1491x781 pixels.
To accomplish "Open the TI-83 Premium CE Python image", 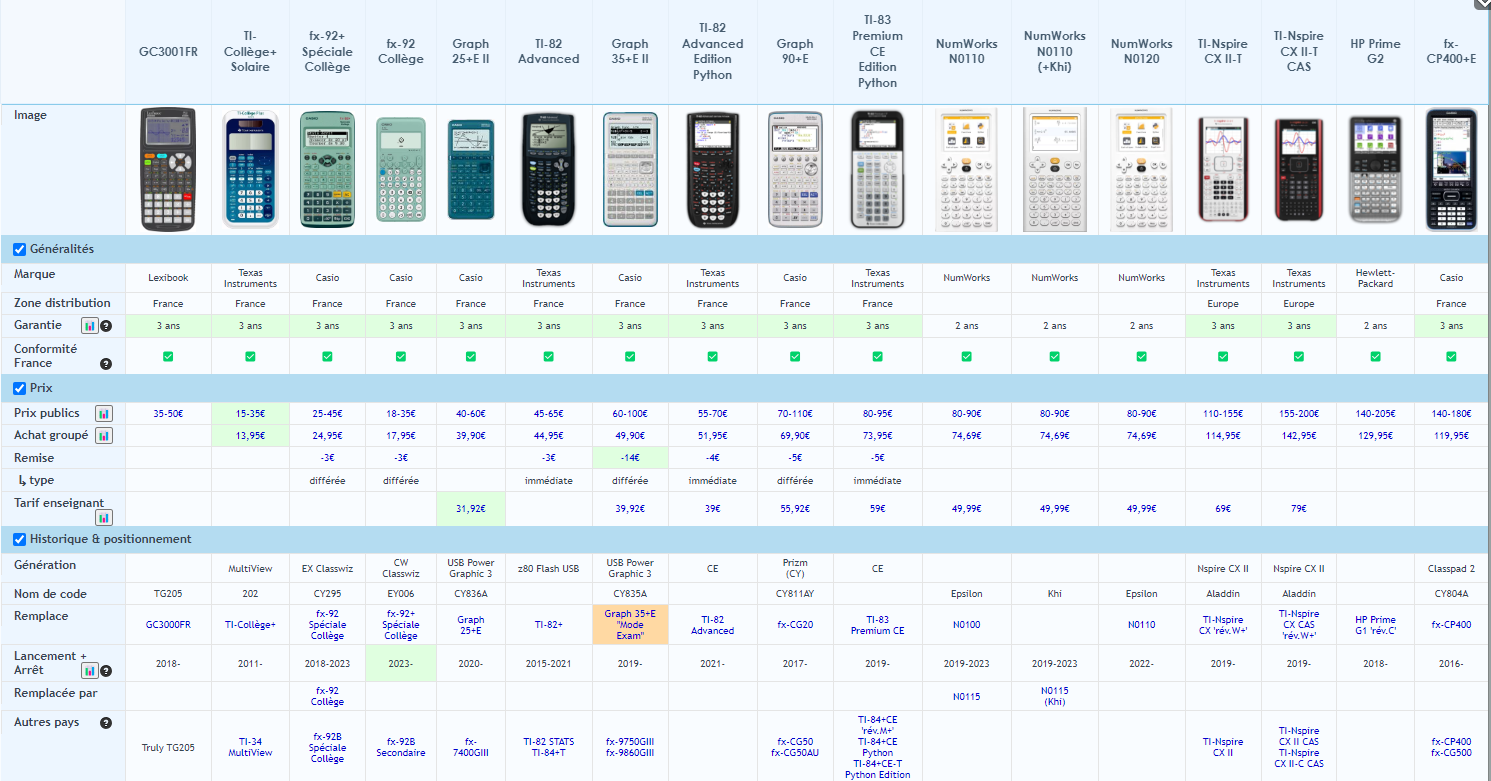I will click(x=877, y=169).
